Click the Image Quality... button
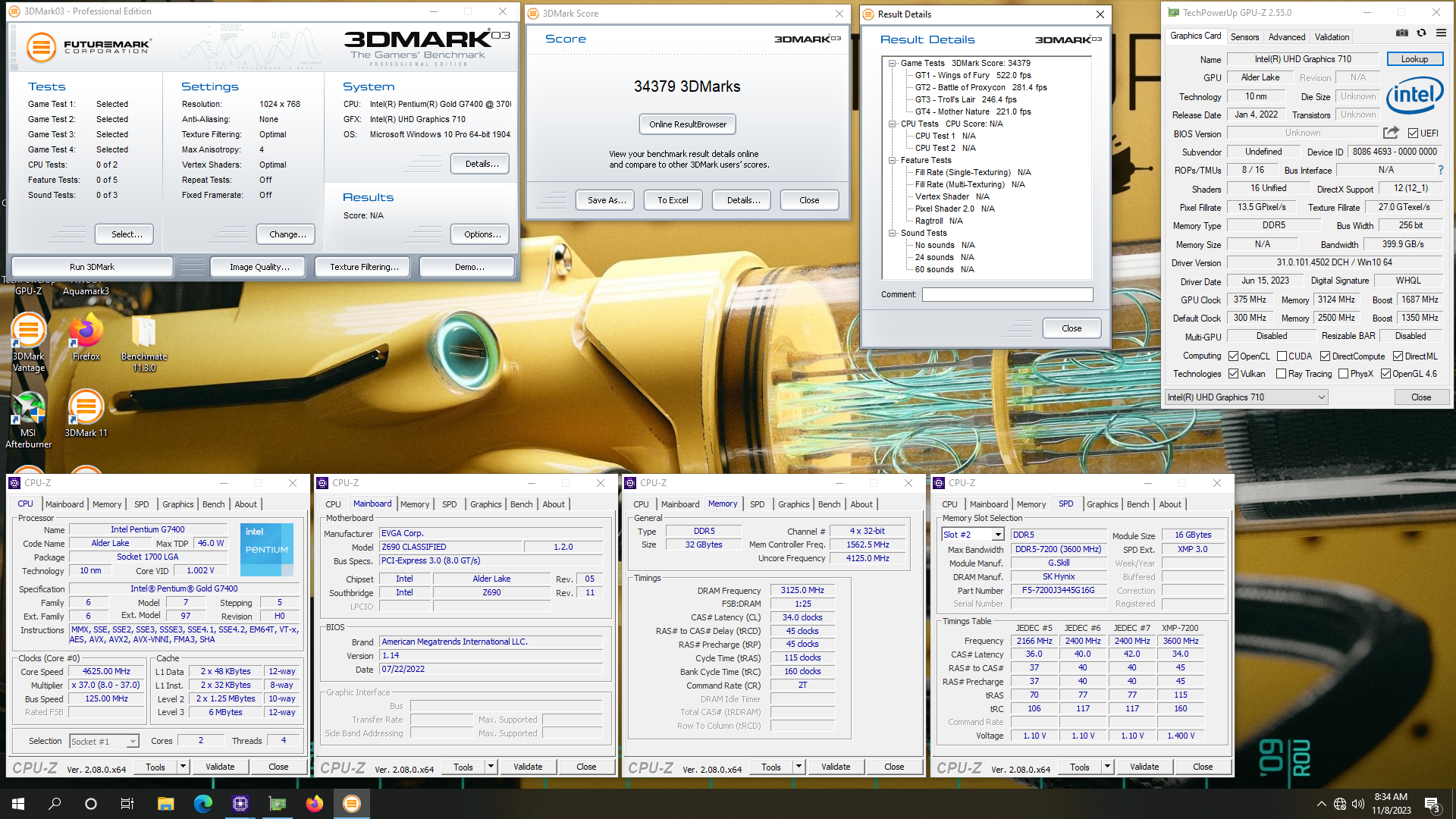The width and height of the screenshot is (1456, 819). click(x=259, y=267)
